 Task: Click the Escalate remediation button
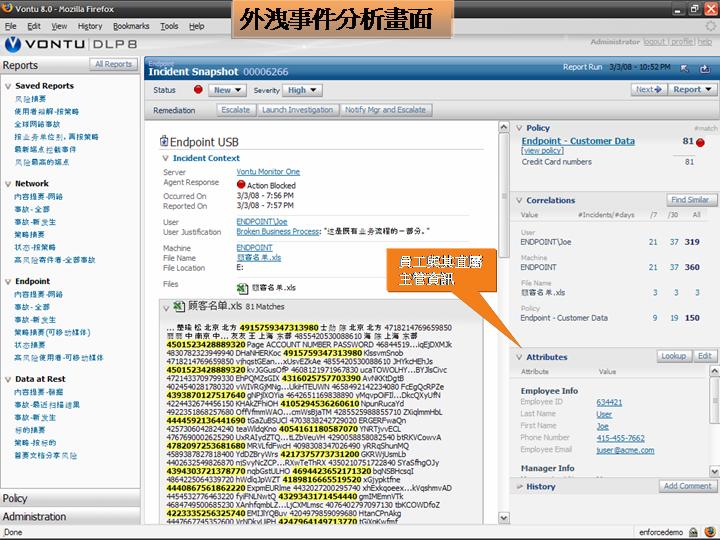point(236,110)
